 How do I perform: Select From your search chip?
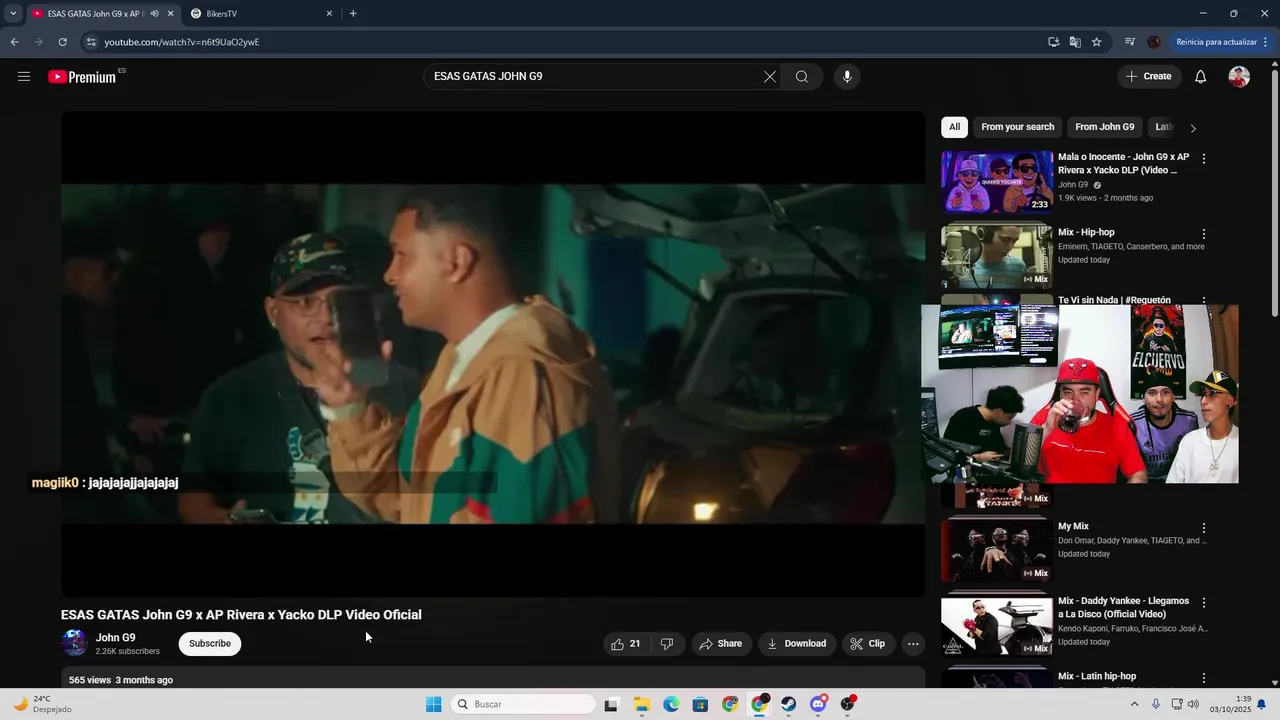tap(1018, 127)
